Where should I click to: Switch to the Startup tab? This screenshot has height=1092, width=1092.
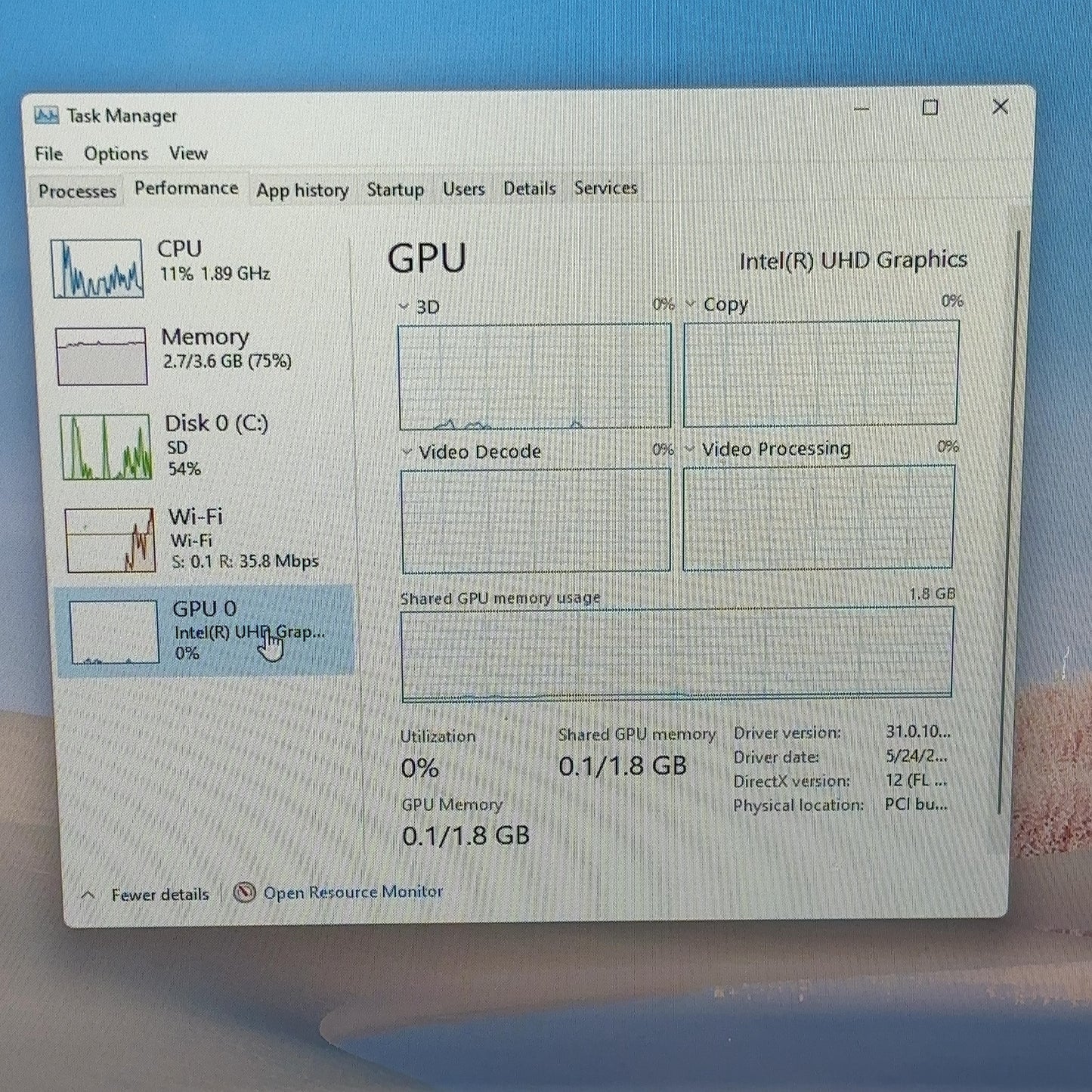coord(395,190)
